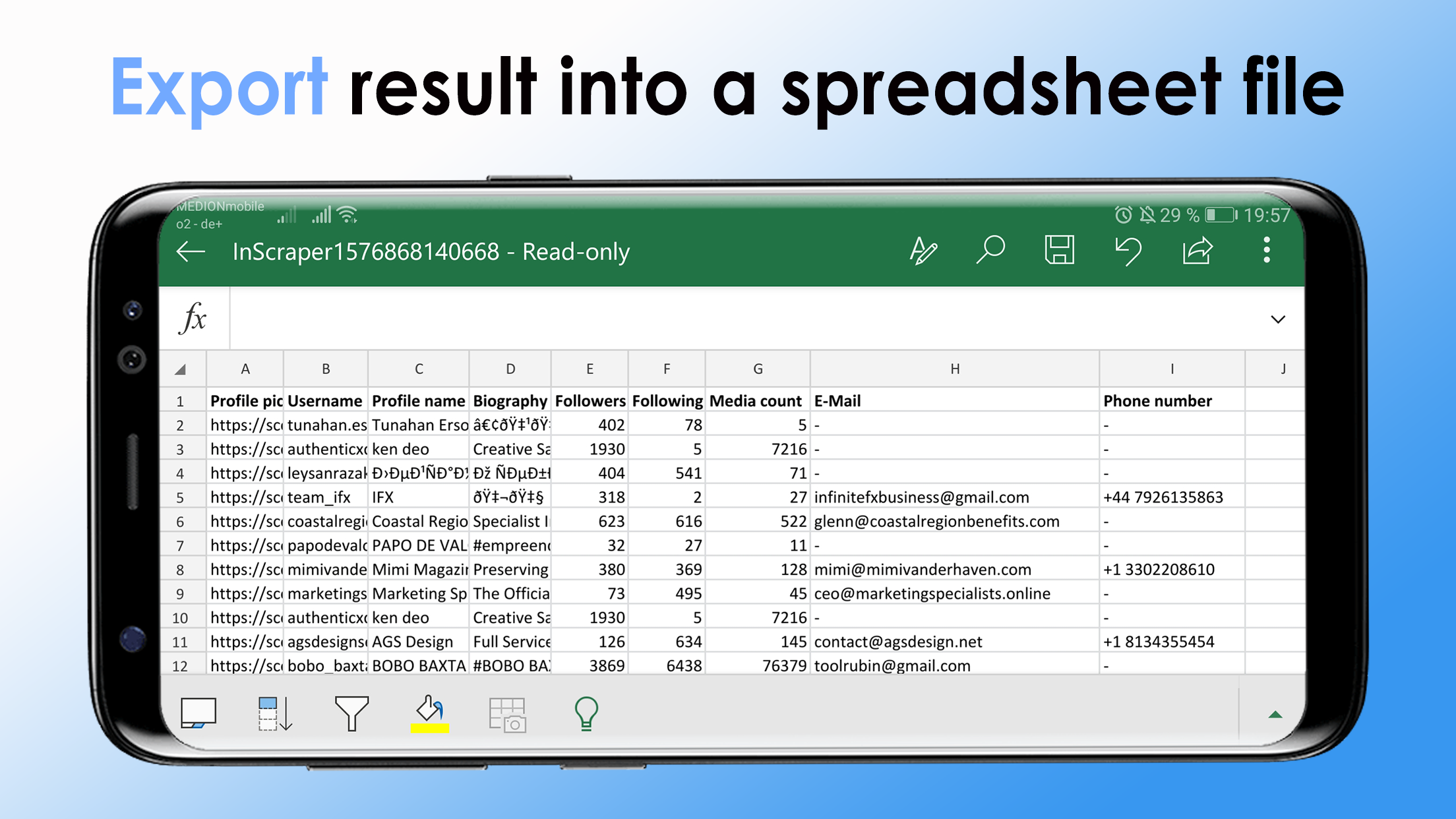The height and width of the screenshot is (819, 1456).
Task: Select column H header
Action: coord(955,369)
